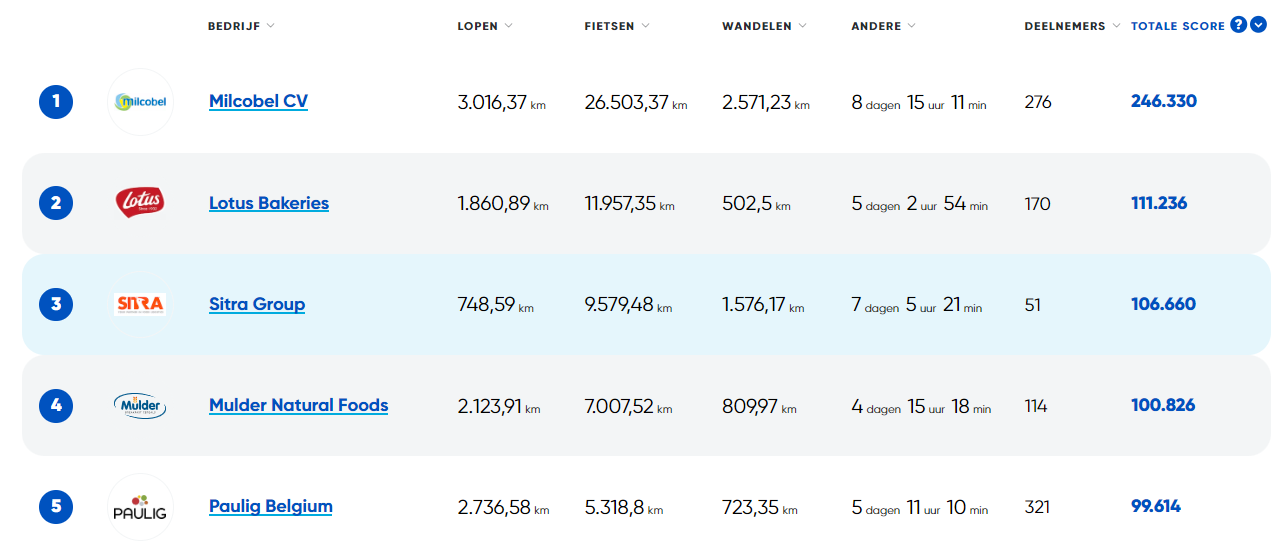Click Paulig's participant count 321
This screenshot has height=546, width=1280.
point(1038,507)
